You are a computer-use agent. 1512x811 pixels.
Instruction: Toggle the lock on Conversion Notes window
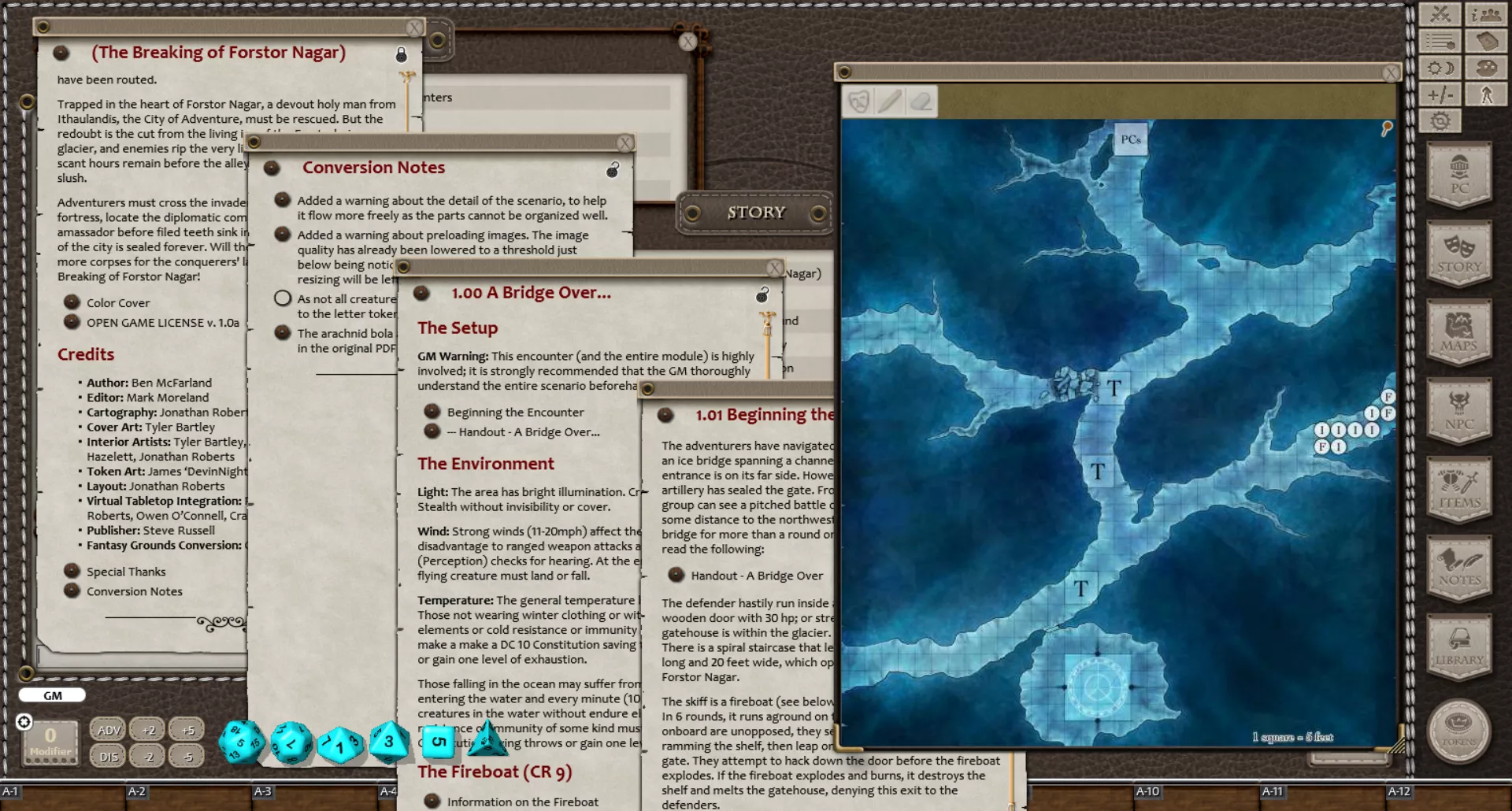click(x=613, y=169)
